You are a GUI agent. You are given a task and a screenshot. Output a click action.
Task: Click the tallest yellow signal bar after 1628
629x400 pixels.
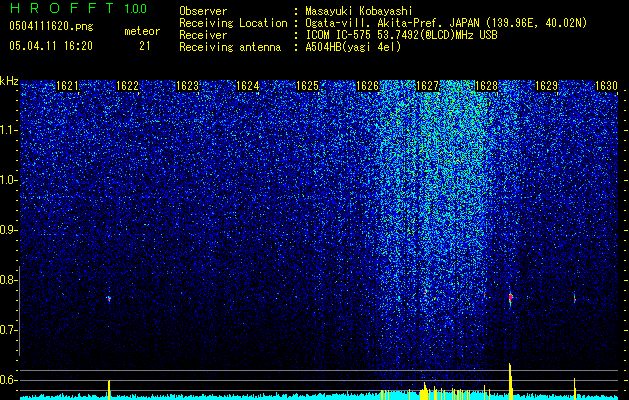[x=510, y=381]
